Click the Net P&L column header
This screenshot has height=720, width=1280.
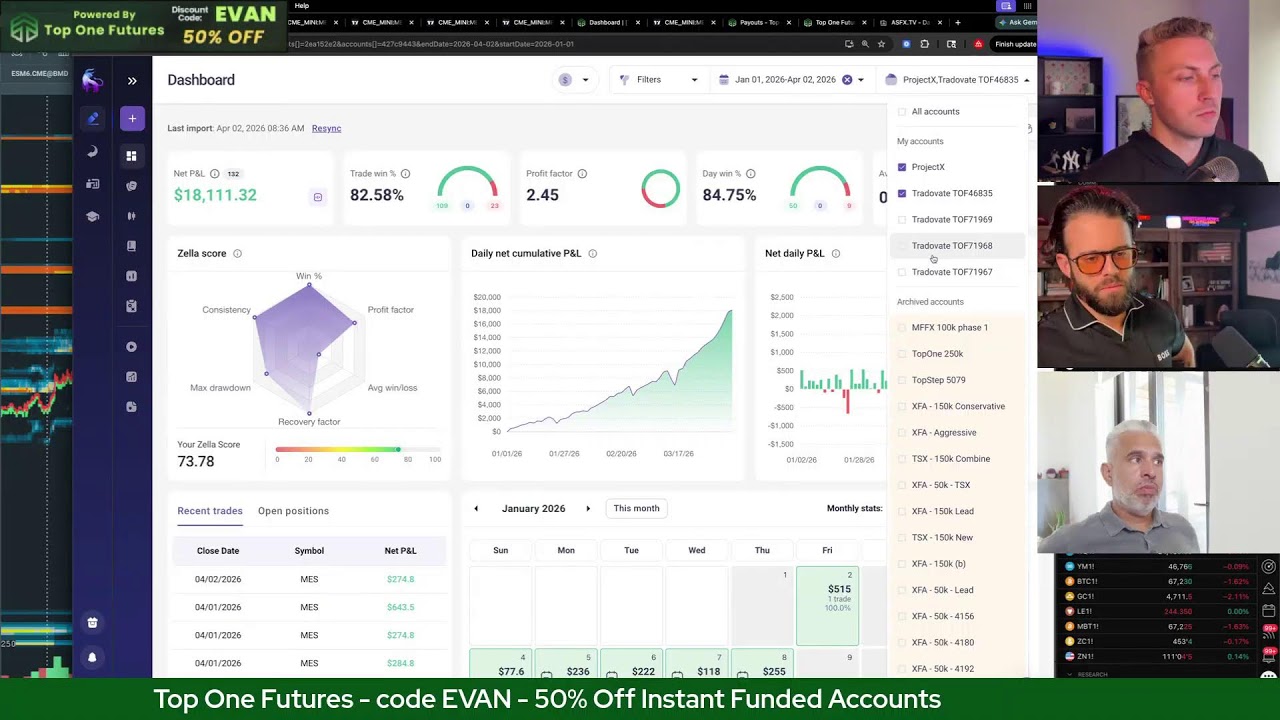point(400,551)
